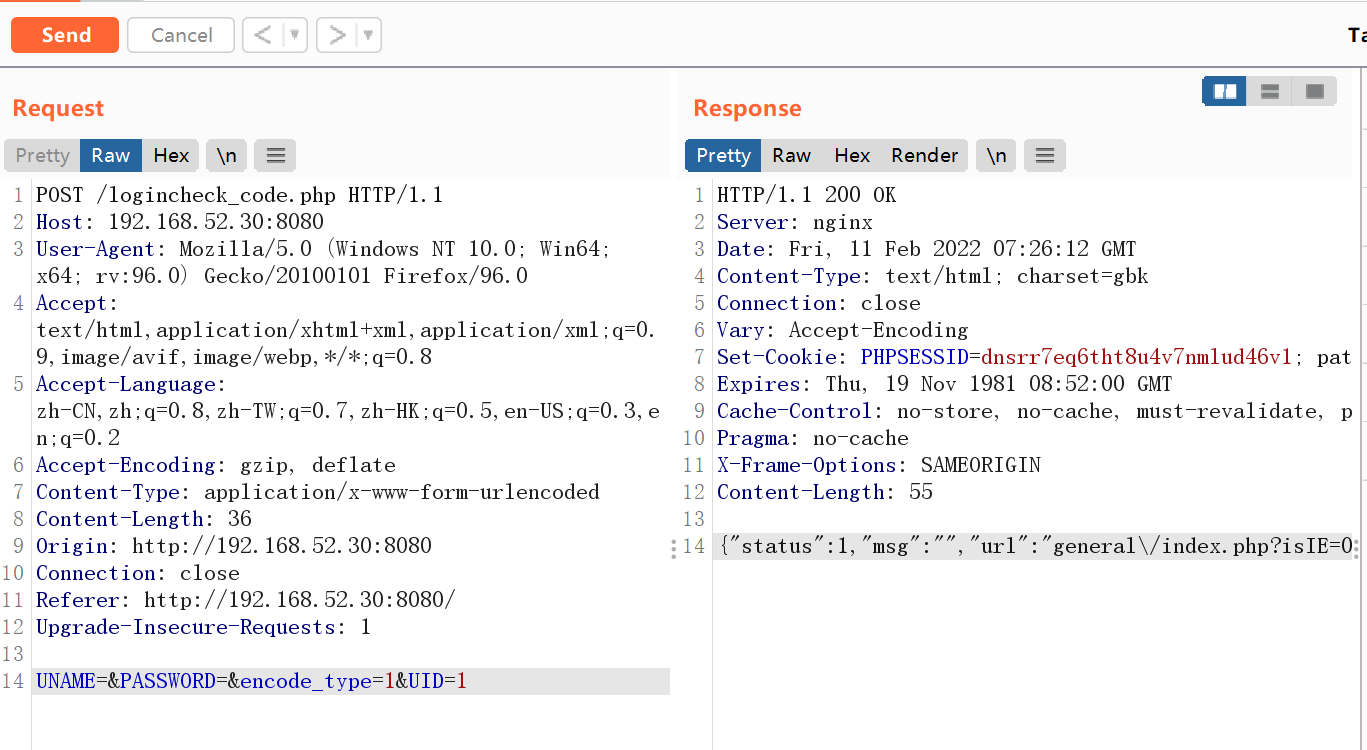The image size is (1367, 750).
Task: Click the Content-Length: 36 request header
Action: tap(144, 519)
